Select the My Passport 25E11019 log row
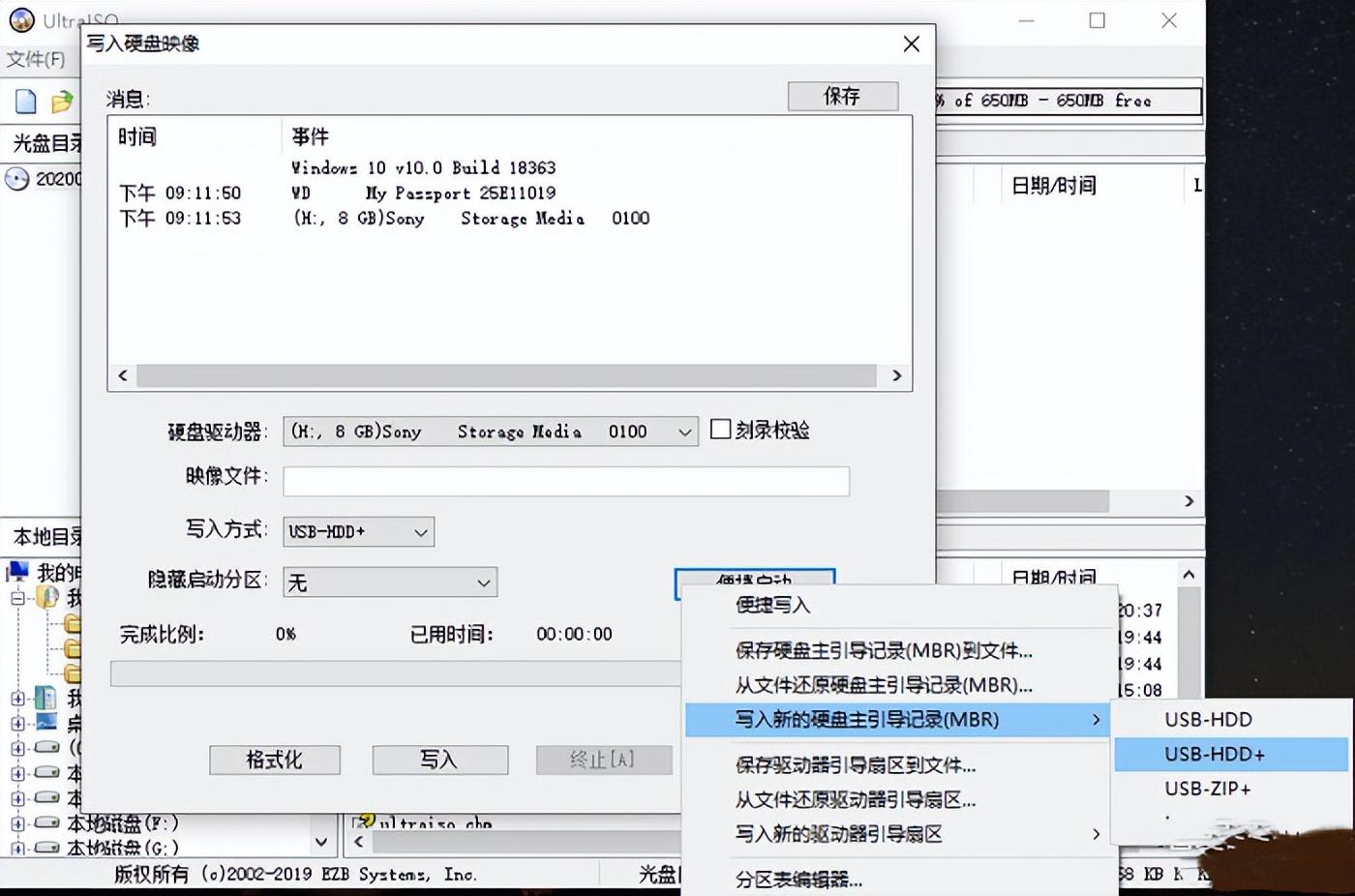Screen dimensions: 1355x896 tap(423, 193)
